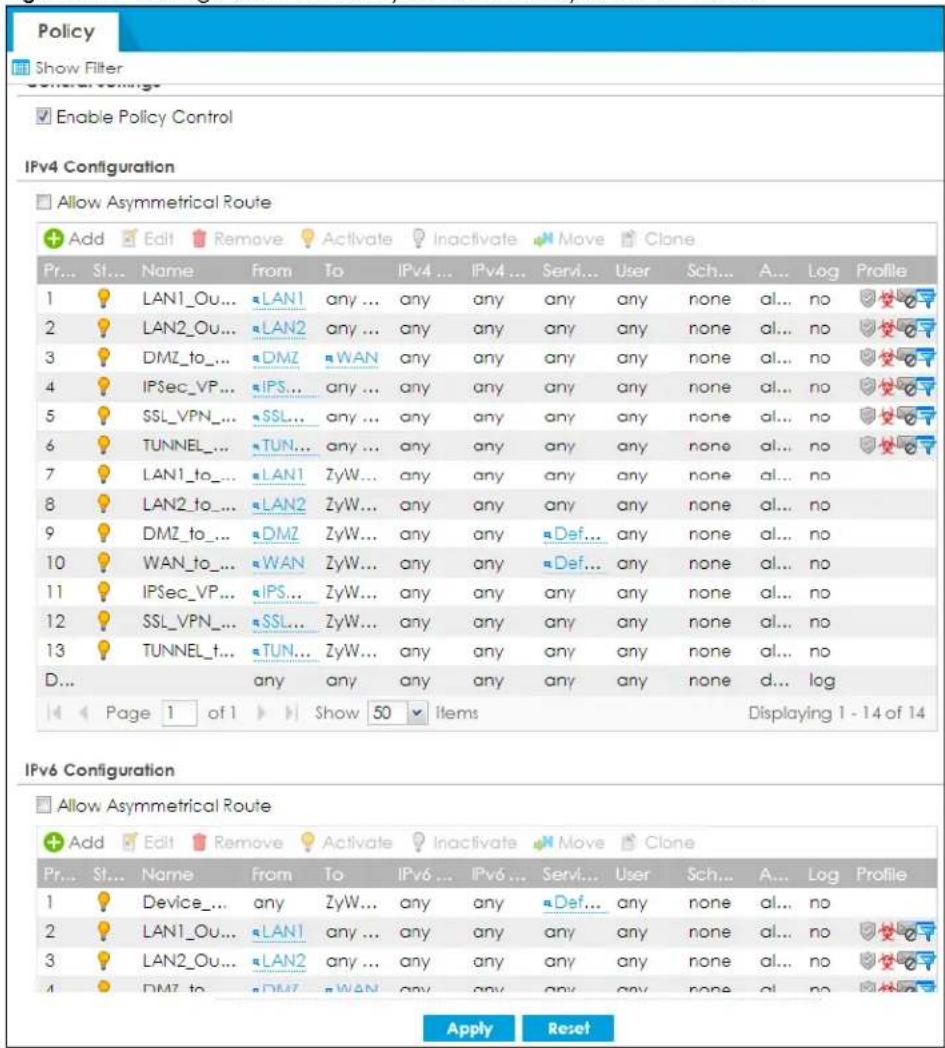Click 'Displaying 1 - 14 of 14' text
This screenshot has height=1048, width=945.
coord(836,713)
